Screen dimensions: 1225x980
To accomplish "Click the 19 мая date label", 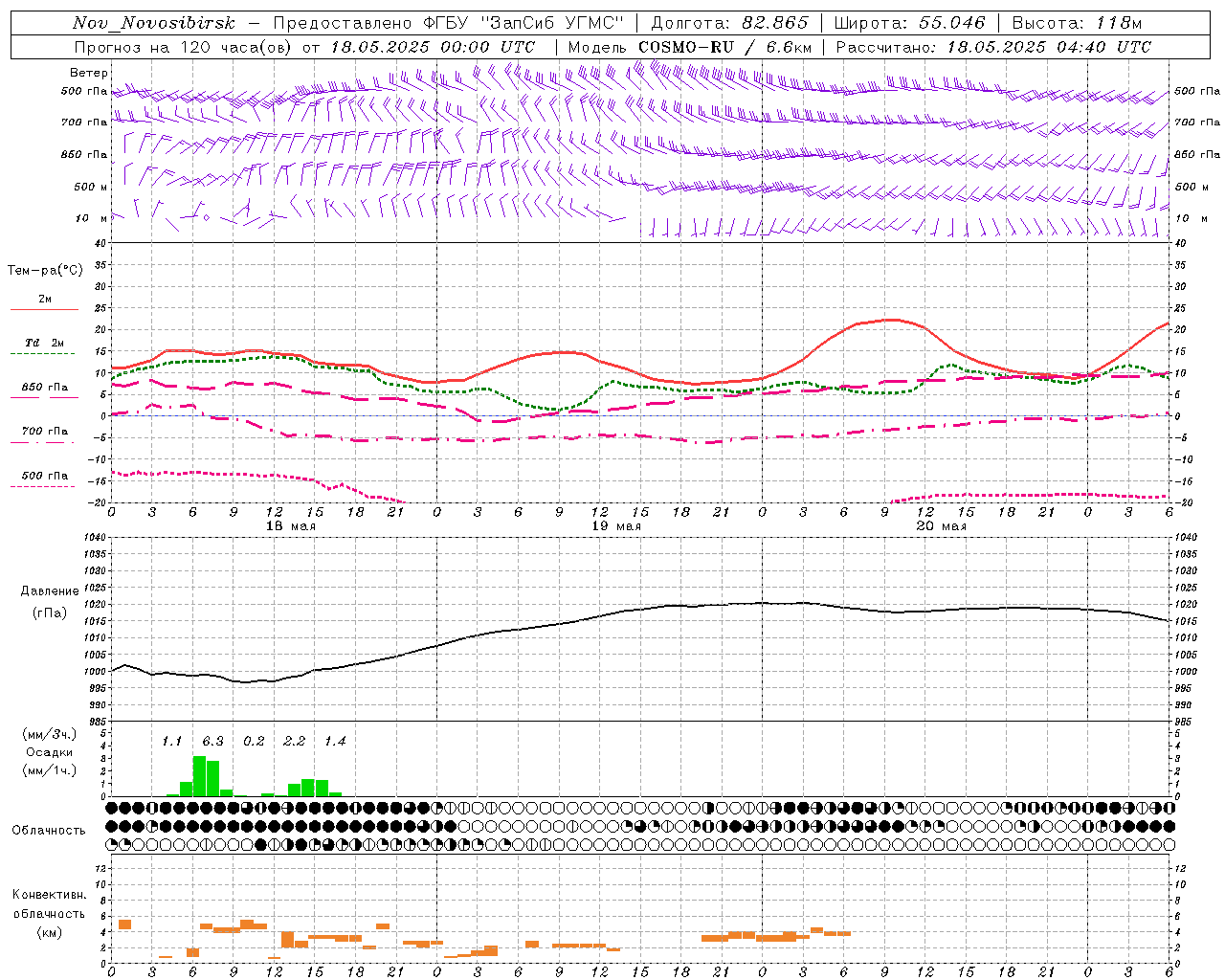I will pyautogui.click(x=615, y=526).
